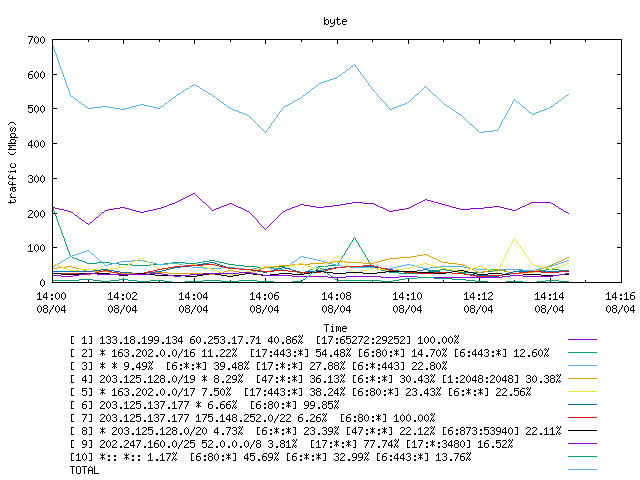Image resolution: width=640 pixels, height=480 pixels.
Task: Click legend entry [4] 203.125.128.0/19
Action: pos(316,379)
